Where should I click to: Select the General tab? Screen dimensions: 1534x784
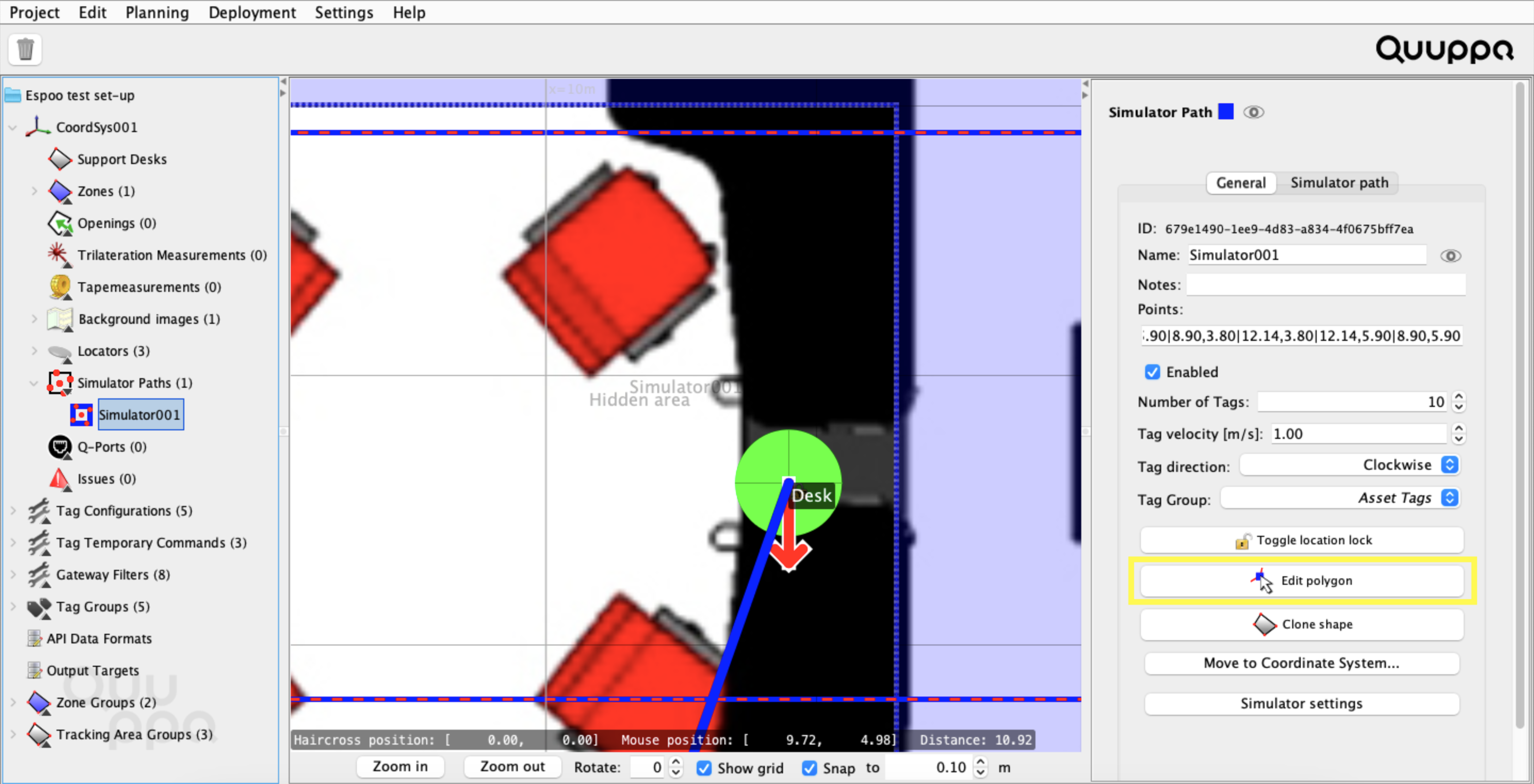point(1241,183)
